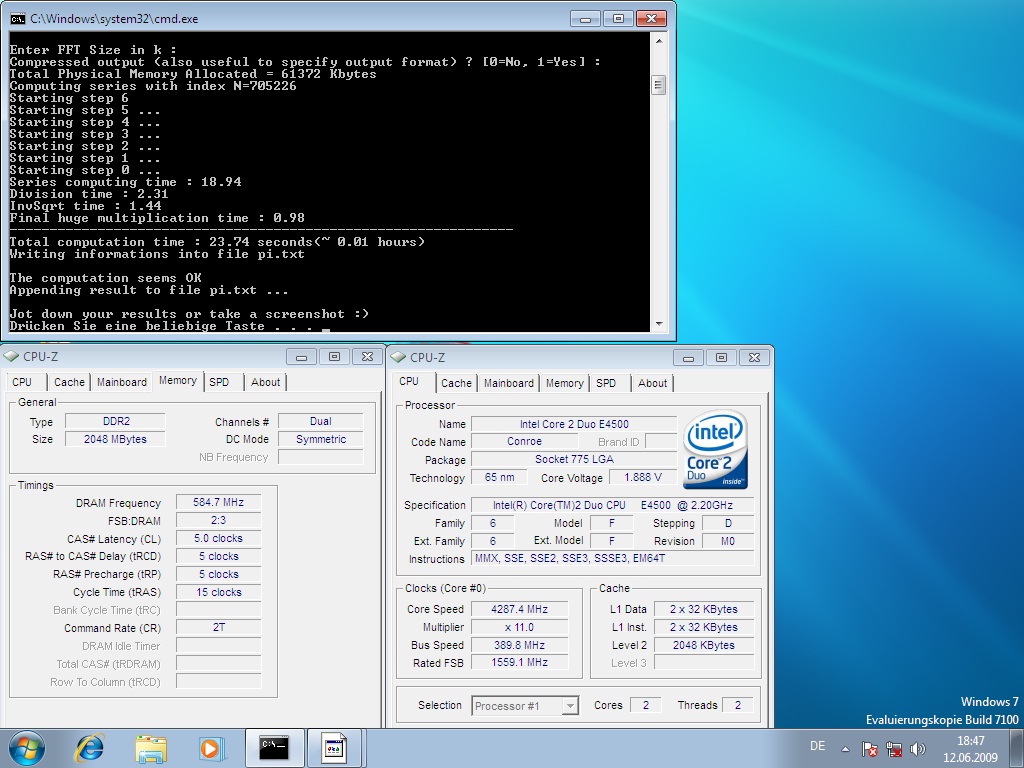This screenshot has width=1024, height=768.
Task: Click Core Speed value 4287.4 MHz
Action: click(519, 609)
